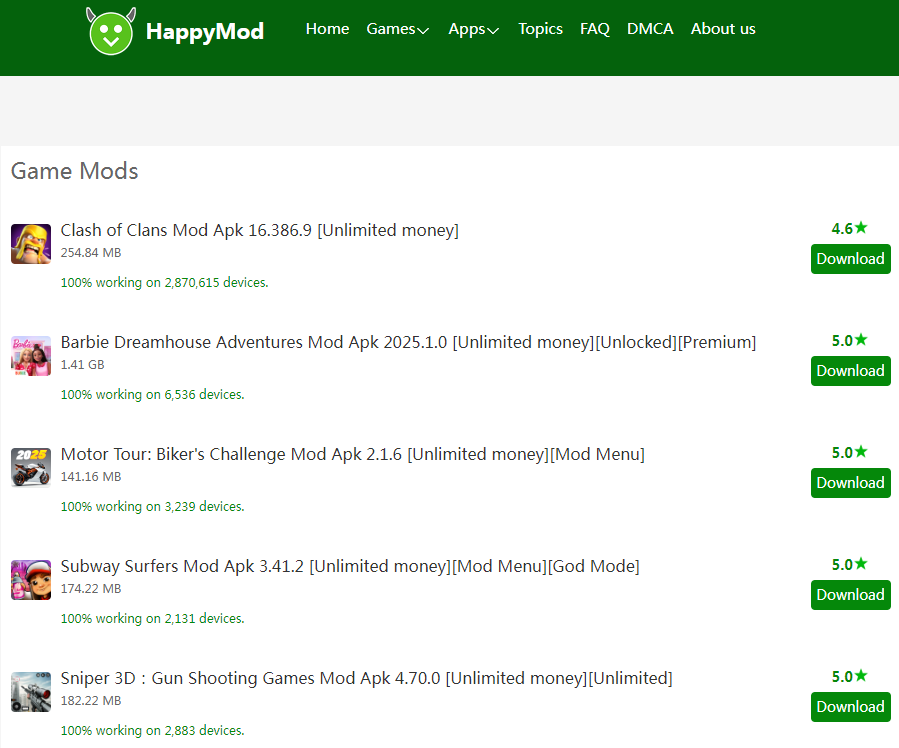Click the 5.0 star rating for Subway Surfers
Image resolution: width=899 pixels, height=748 pixels.
click(850, 564)
